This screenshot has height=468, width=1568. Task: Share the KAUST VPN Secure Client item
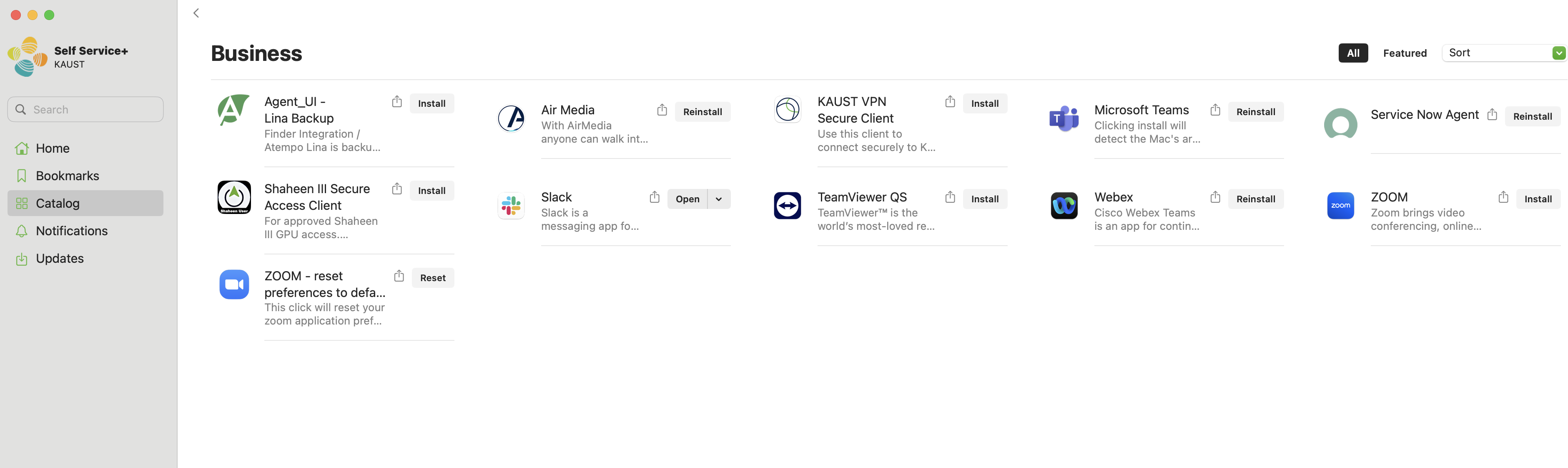950,102
